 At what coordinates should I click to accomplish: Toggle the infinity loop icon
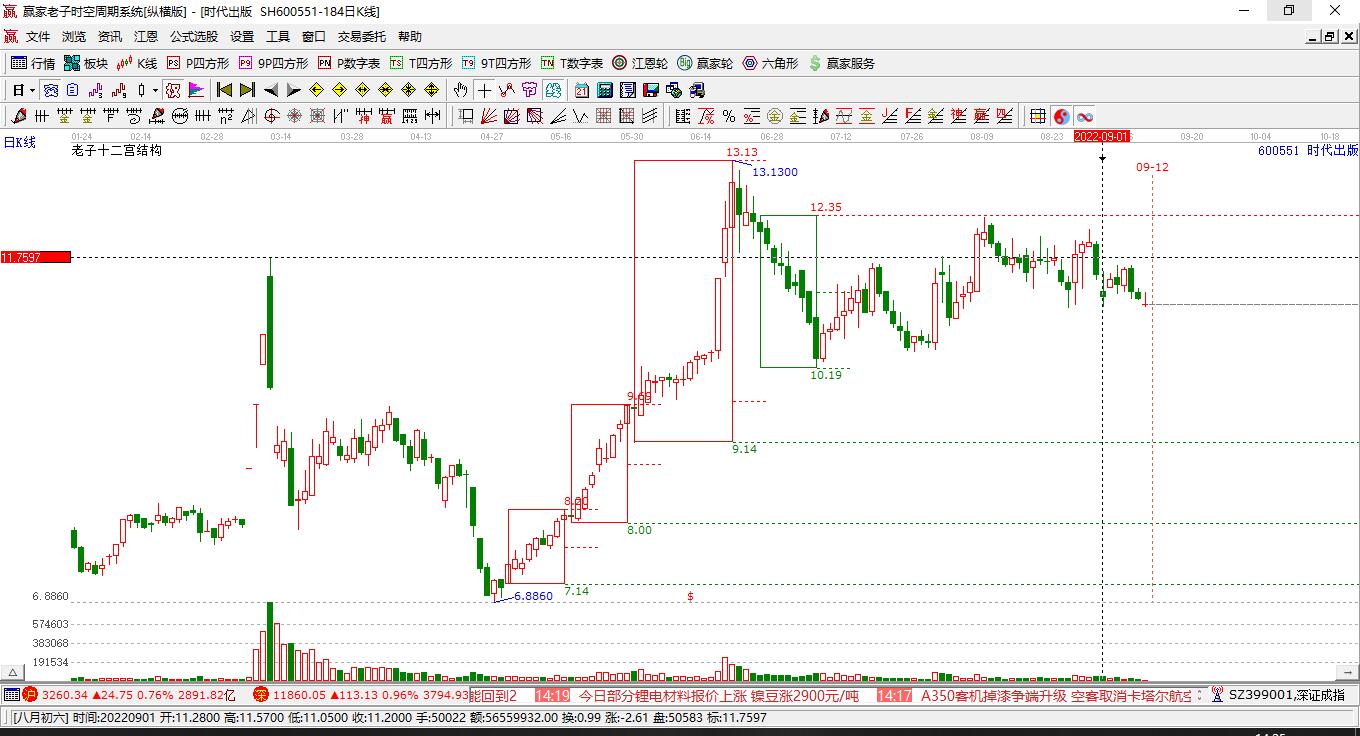(1085, 116)
